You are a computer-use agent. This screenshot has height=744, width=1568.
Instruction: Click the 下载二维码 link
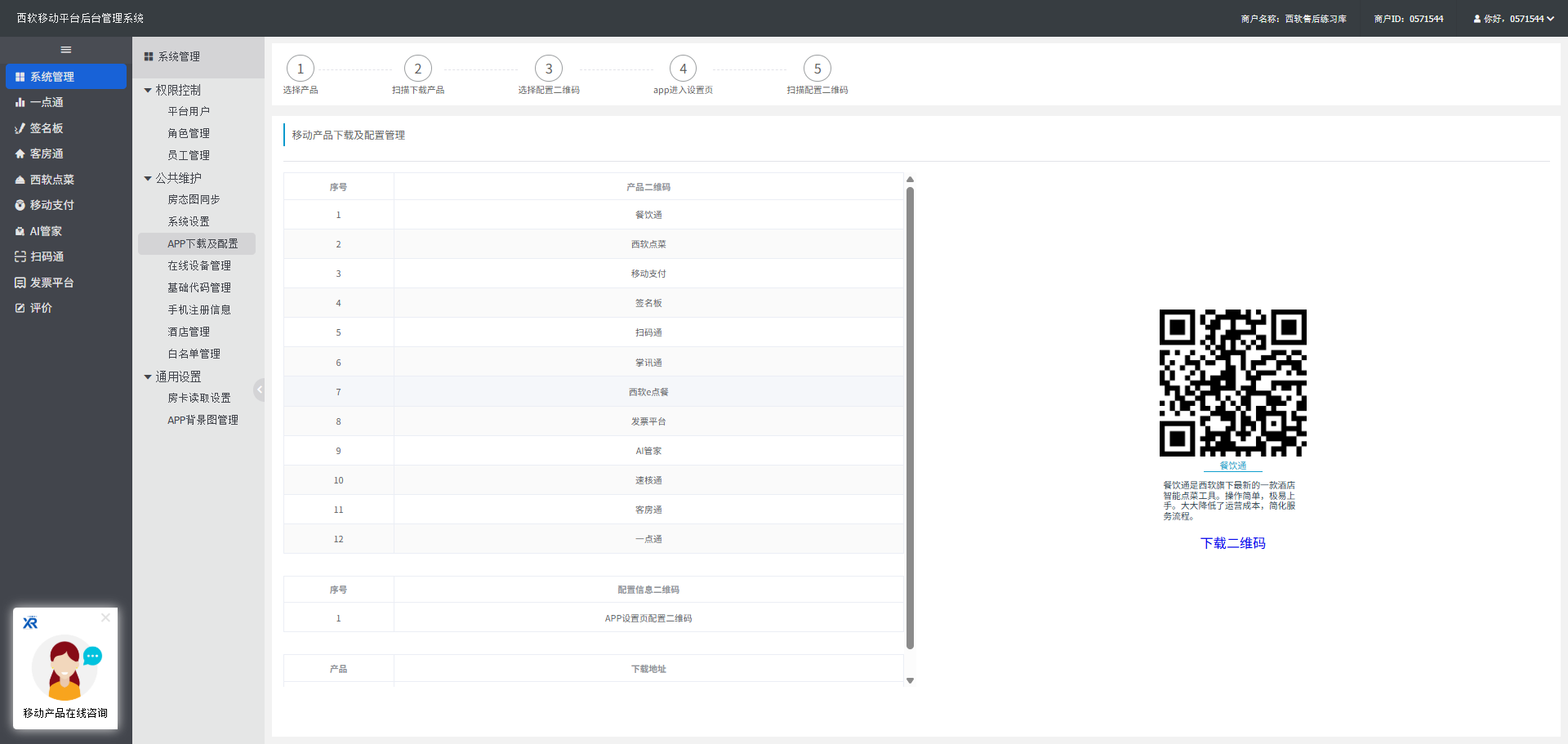click(1232, 543)
